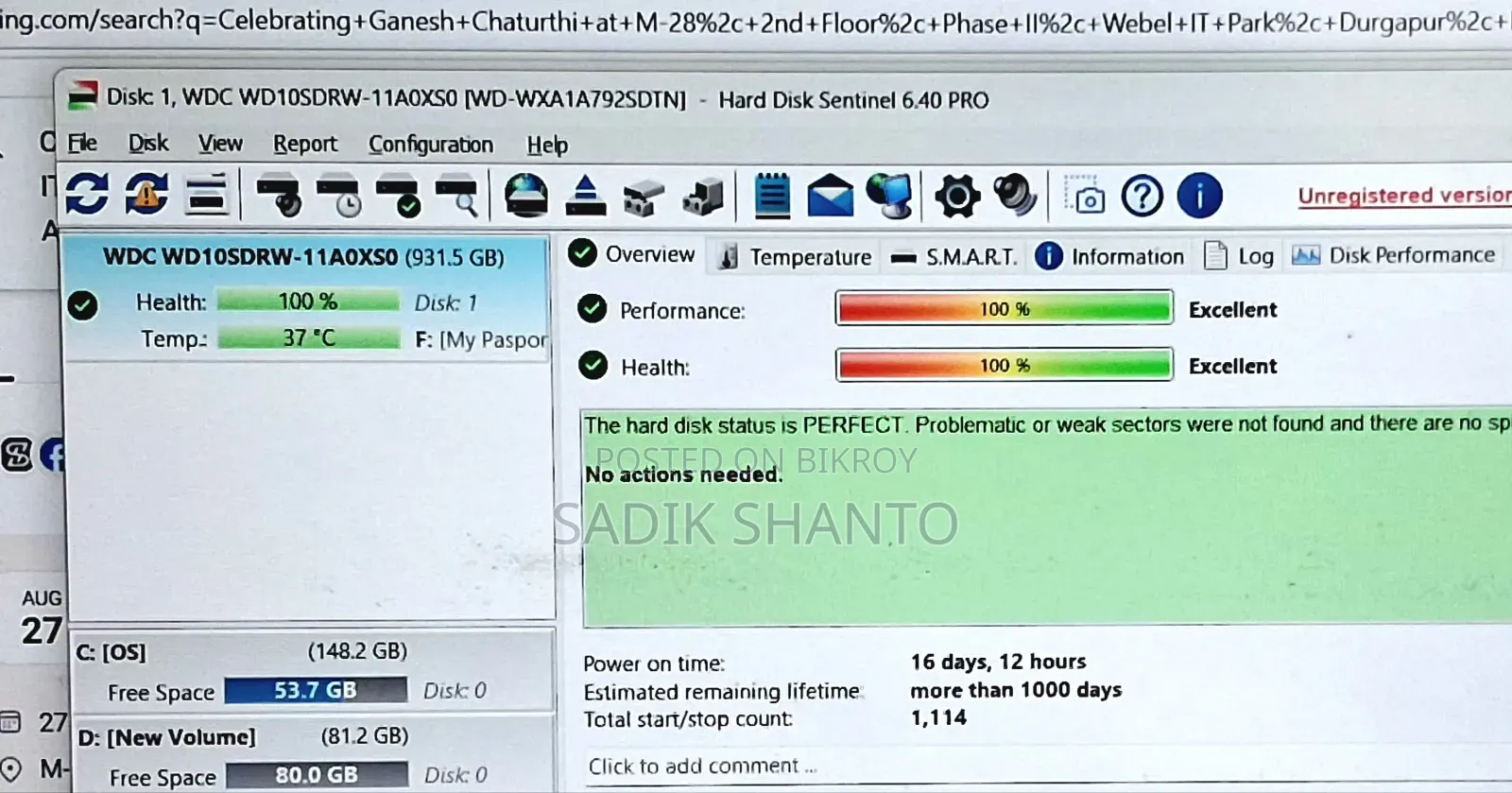Image resolution: width=1512 pixels, height=793 pixels.
Task: Click the stacked drive list icon
Action: (x=207, y=194)
